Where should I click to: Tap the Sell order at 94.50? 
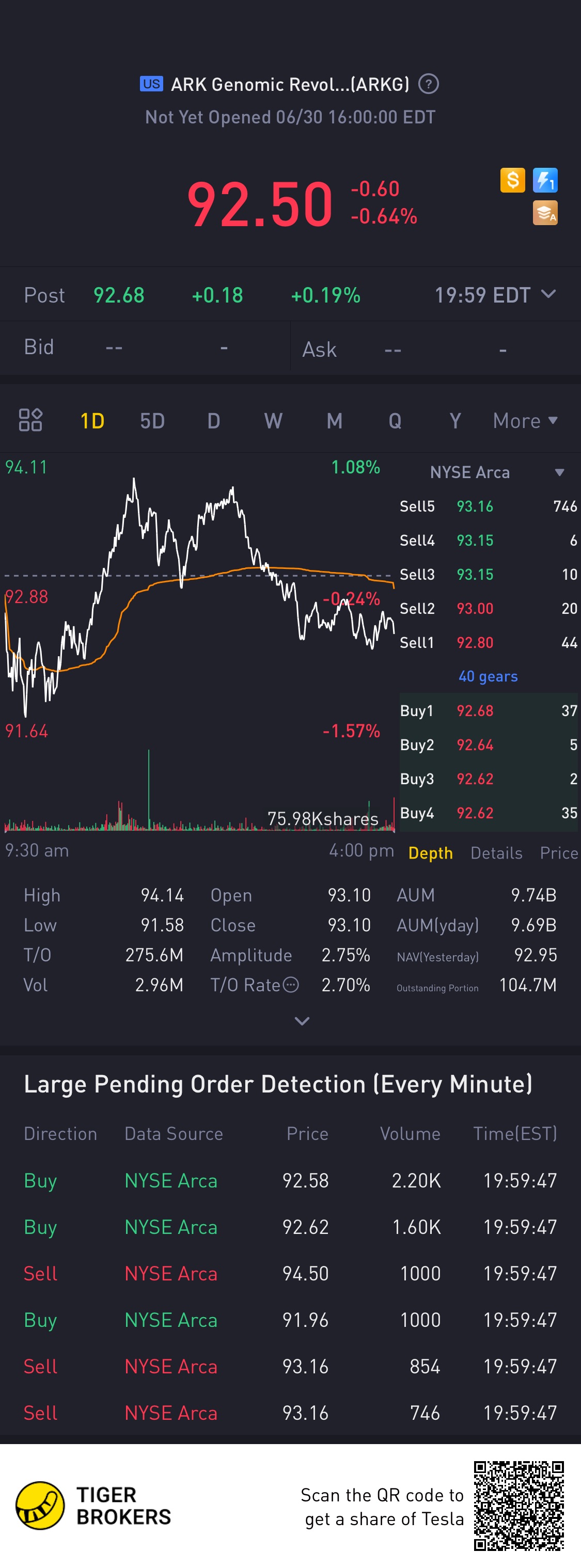(290, 1273)
